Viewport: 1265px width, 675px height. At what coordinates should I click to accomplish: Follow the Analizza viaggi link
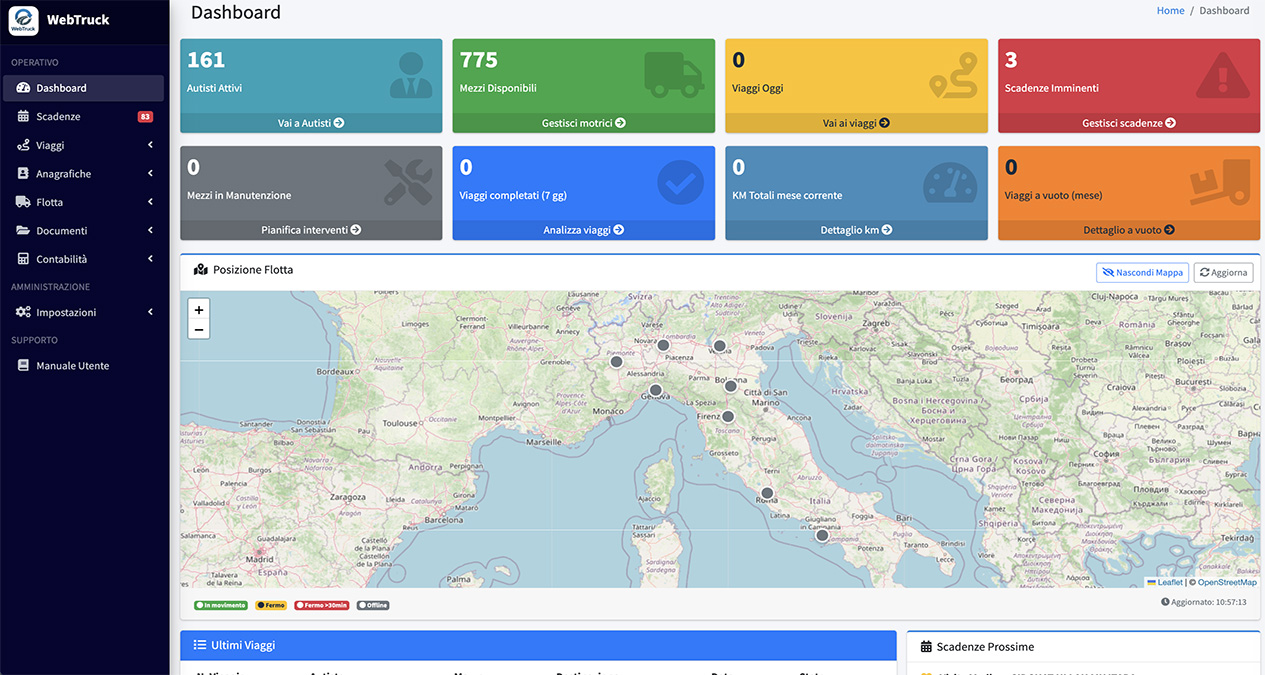584,230
